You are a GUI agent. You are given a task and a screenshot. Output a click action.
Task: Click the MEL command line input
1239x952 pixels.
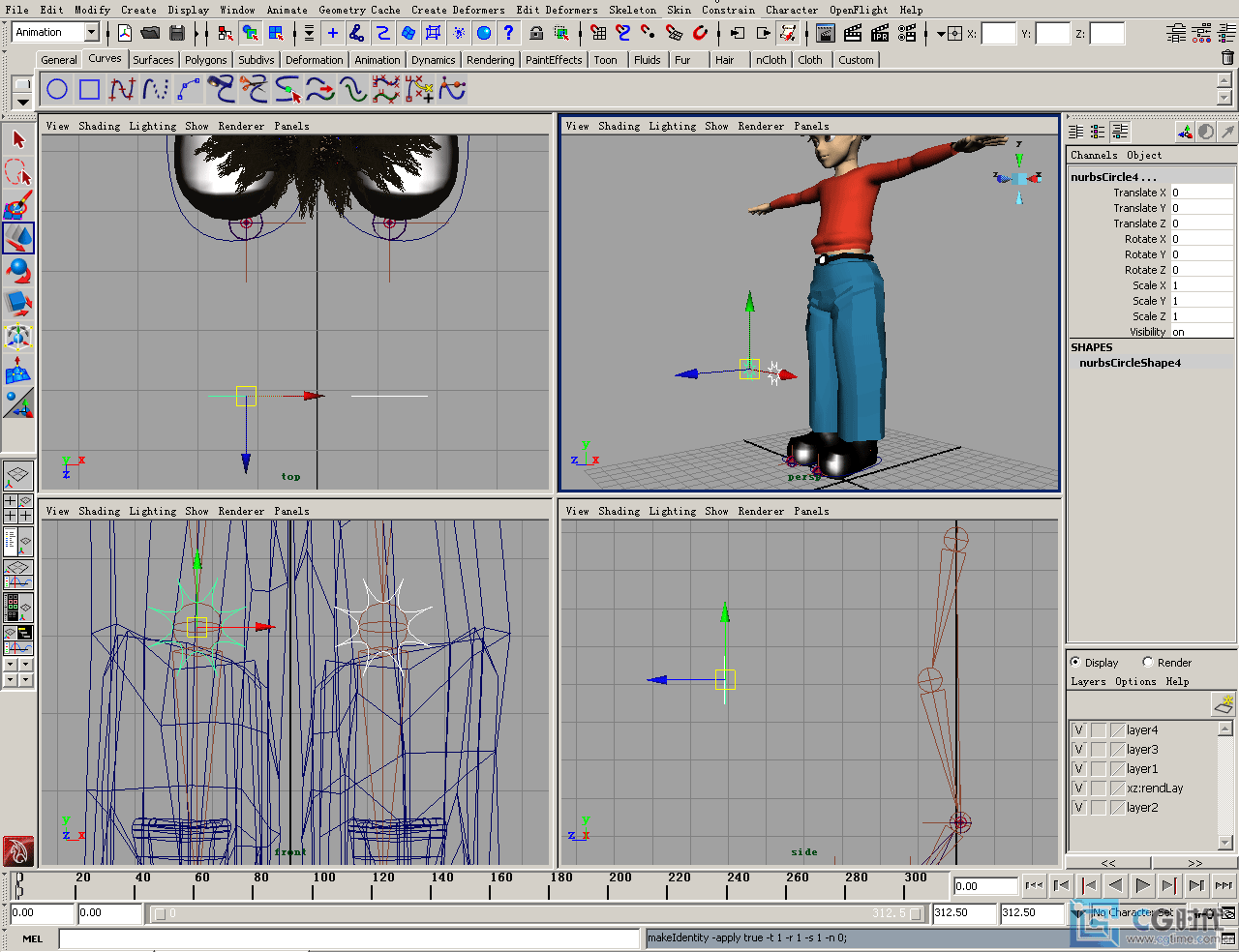tap(351, 938)
